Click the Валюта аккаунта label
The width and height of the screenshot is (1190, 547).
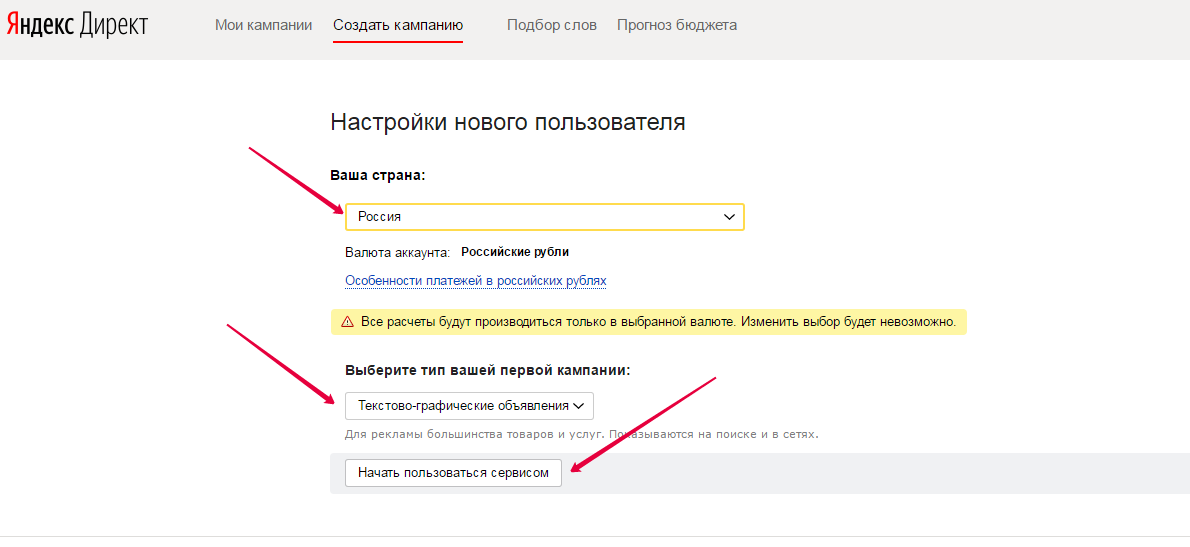(x=398, y=252)
